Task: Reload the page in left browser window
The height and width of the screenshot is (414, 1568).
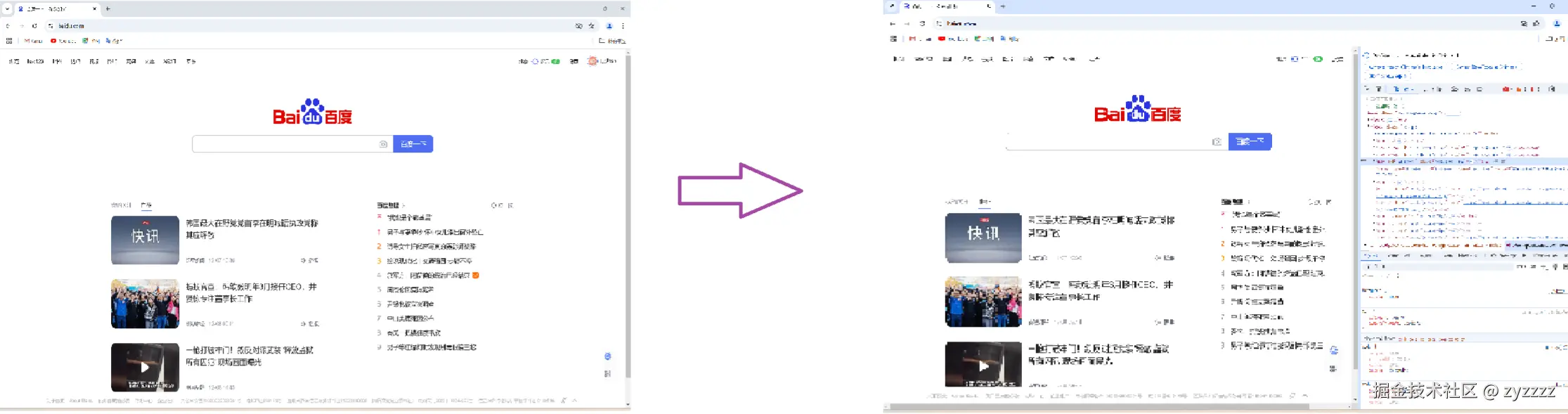Action: (x=34, y=26)
